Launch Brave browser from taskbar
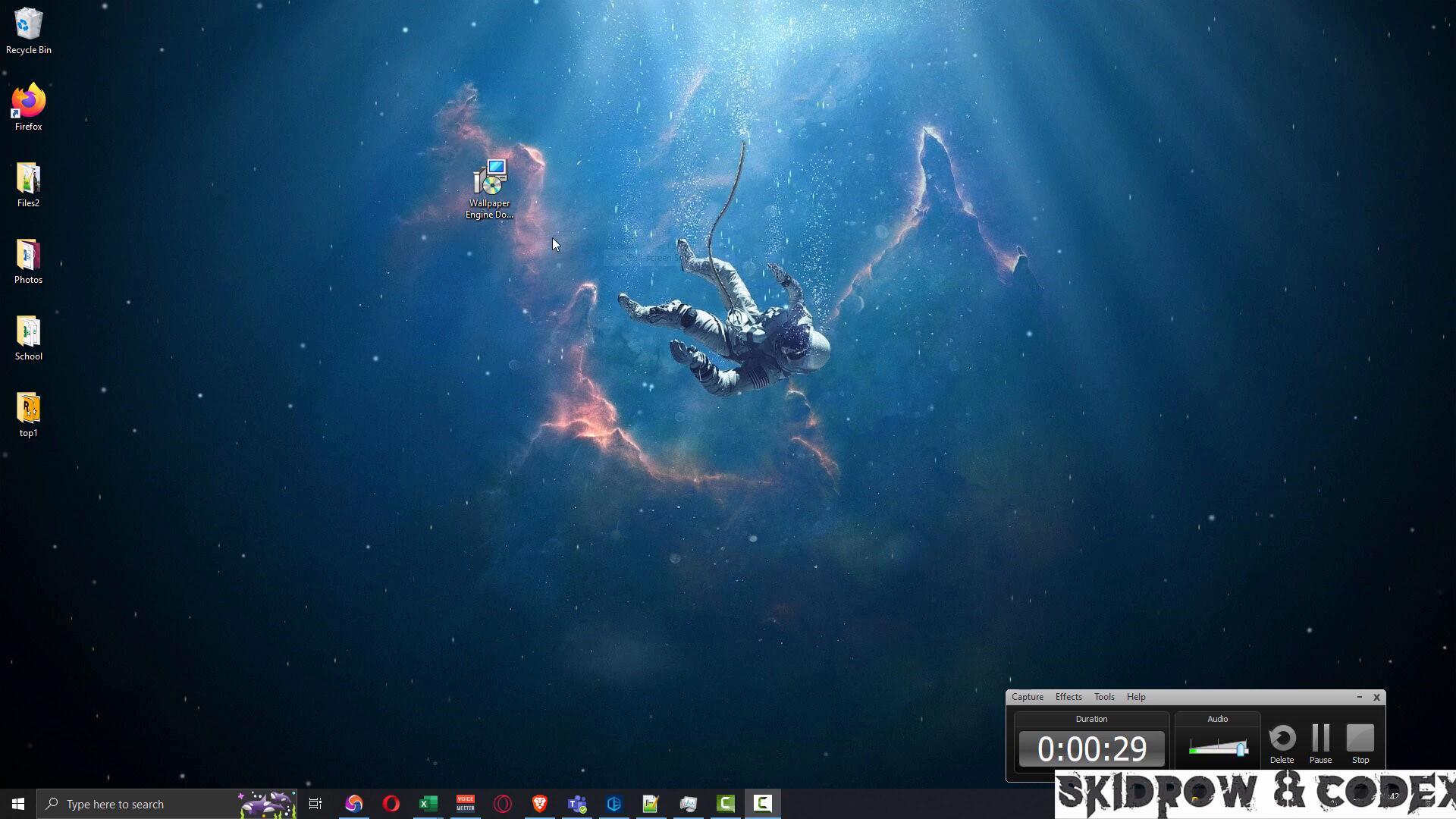Image resolution: width=1456 pixels, height=819 pixels. pyautogui.click(x=539, y=804)
